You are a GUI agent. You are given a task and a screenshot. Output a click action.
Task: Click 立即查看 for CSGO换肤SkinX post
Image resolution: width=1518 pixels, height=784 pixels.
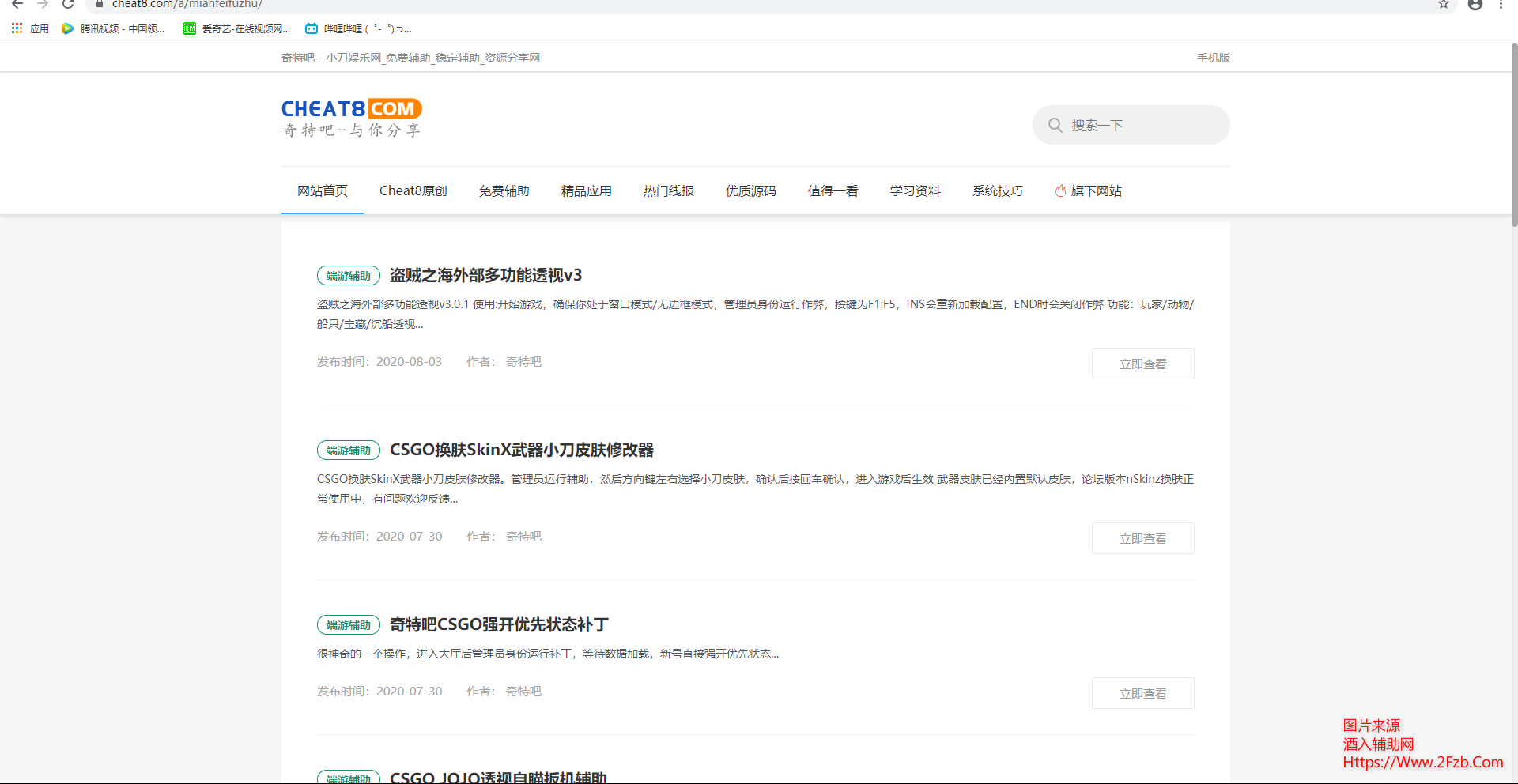click(1142, 538)
